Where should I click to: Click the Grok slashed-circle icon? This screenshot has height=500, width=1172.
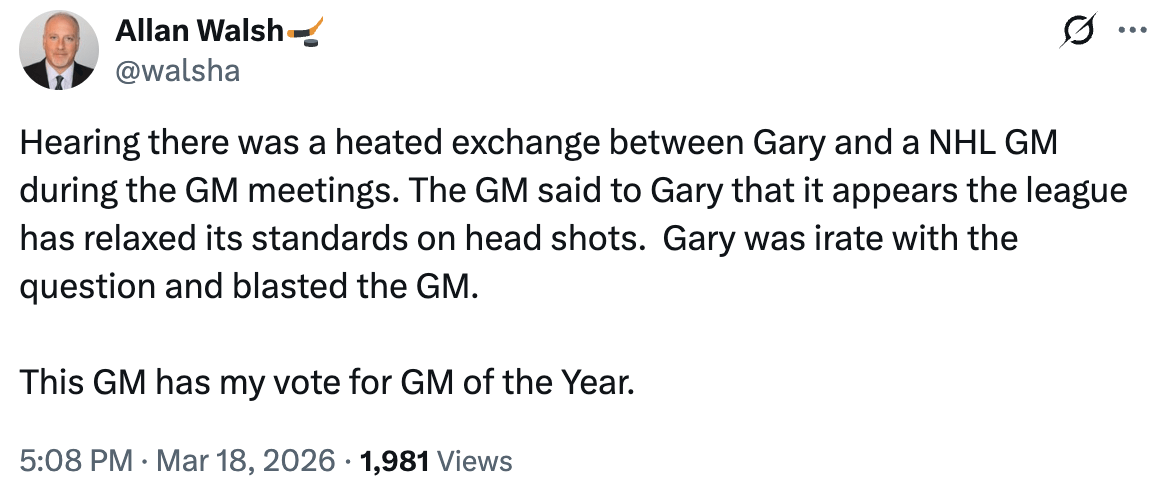point(1080,31)
